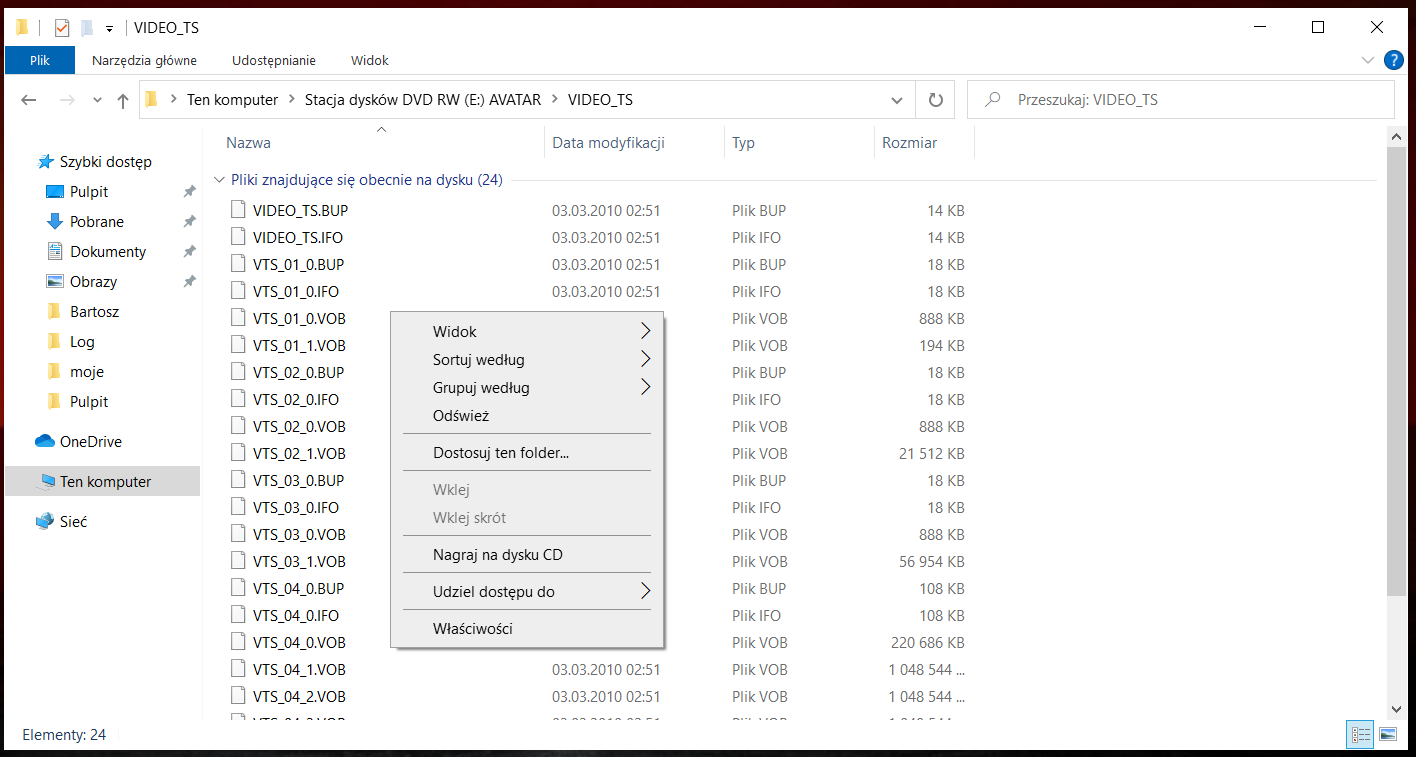Select the VTS_04_1.VOB file name
Image resolution: width=1416 pixels, height=762 pixels.
(x=299, y=669)
